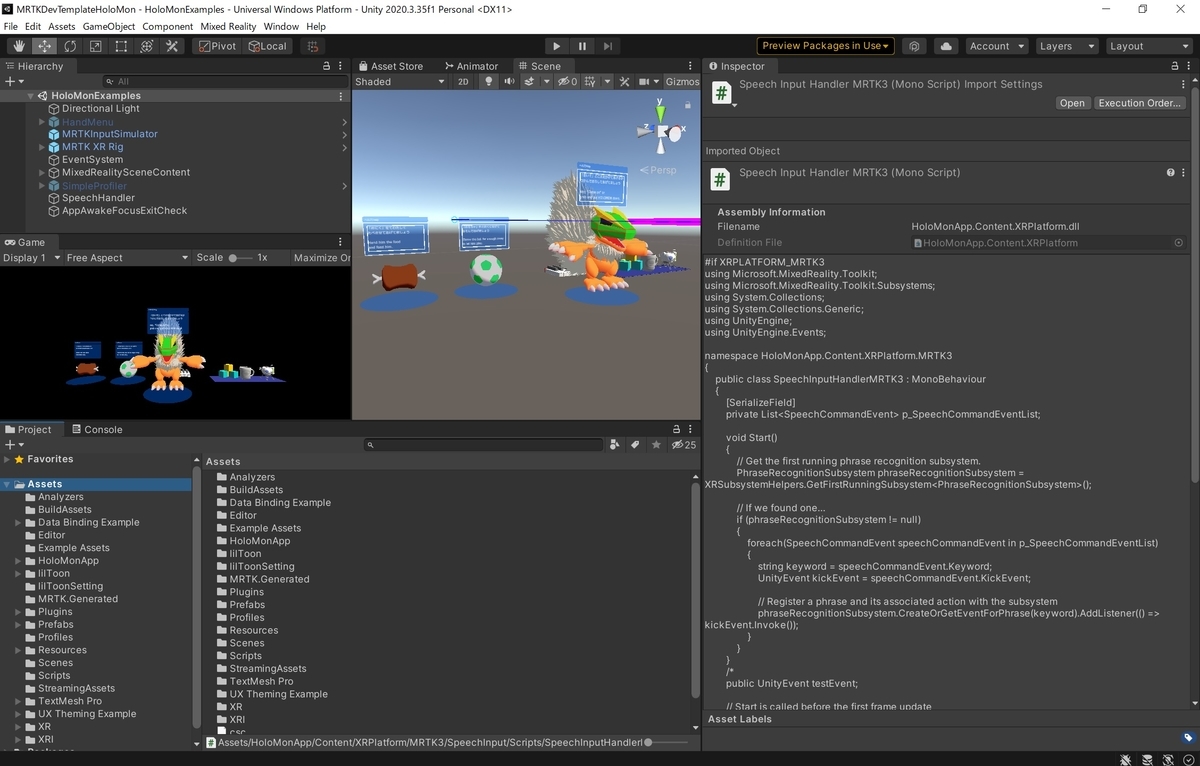The height and width of the screenshot is (766, 1200).
Task: Open the Layers dropdown
Action: [1064, 46]
